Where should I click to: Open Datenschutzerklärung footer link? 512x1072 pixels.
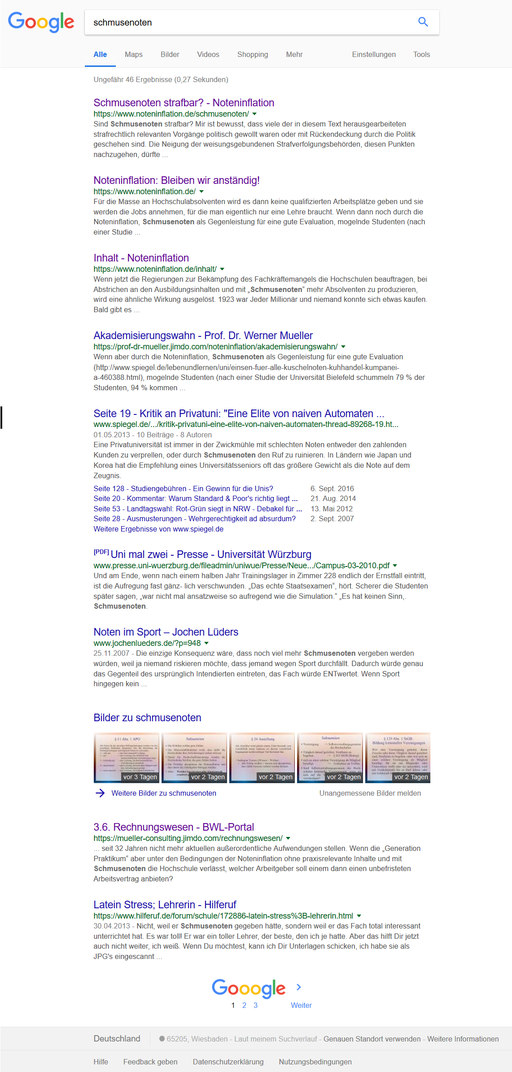coord(228,1062)
